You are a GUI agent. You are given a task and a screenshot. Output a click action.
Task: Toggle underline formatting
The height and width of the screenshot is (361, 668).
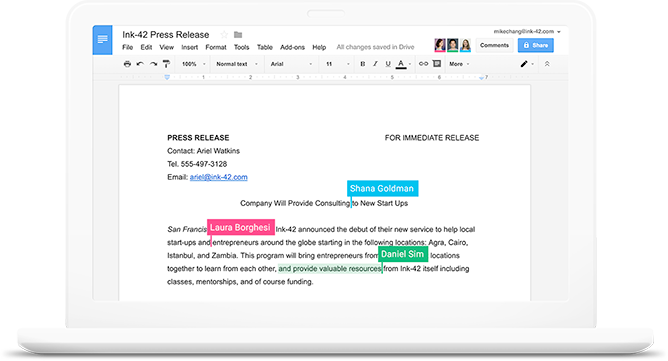[388, 64]
